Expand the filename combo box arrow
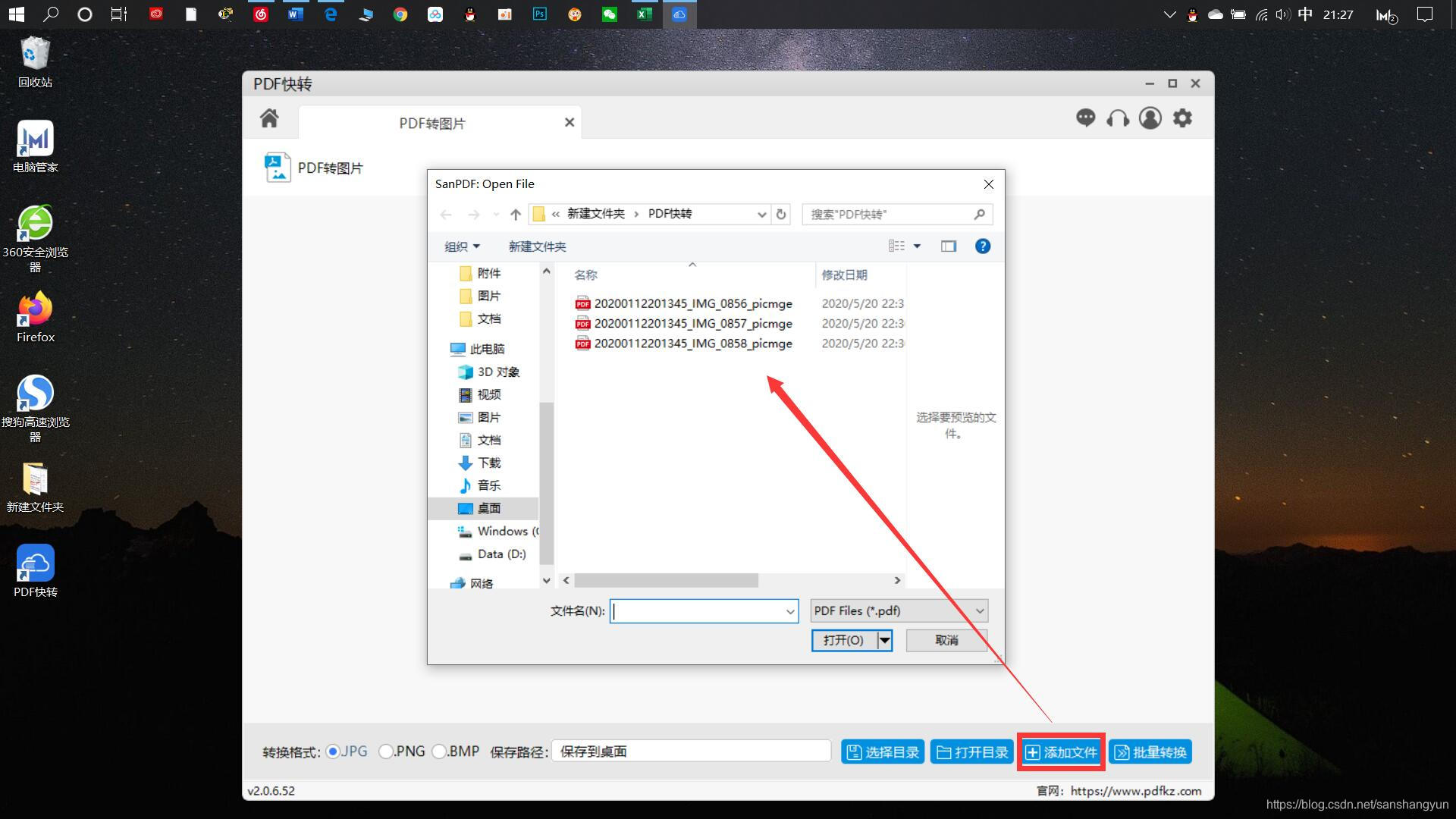1456x819 pixels. (790, 611)
